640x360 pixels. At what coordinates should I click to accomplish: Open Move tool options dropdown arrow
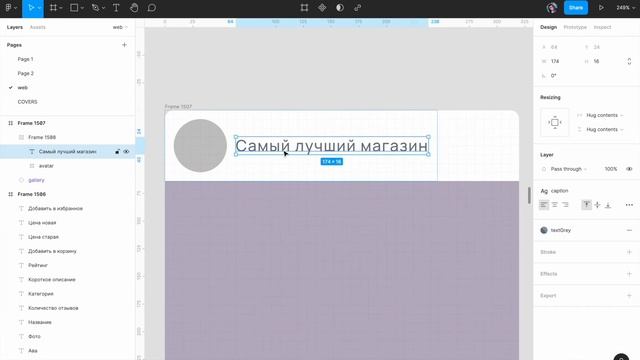pos(40,8)
